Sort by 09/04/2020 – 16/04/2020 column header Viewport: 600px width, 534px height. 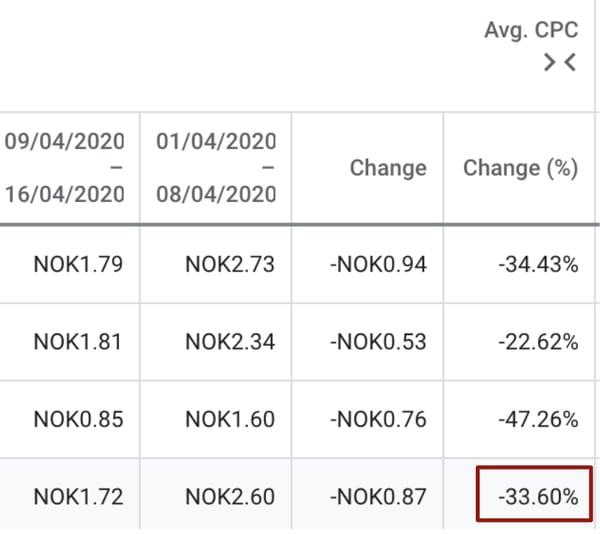coord(65,168)
